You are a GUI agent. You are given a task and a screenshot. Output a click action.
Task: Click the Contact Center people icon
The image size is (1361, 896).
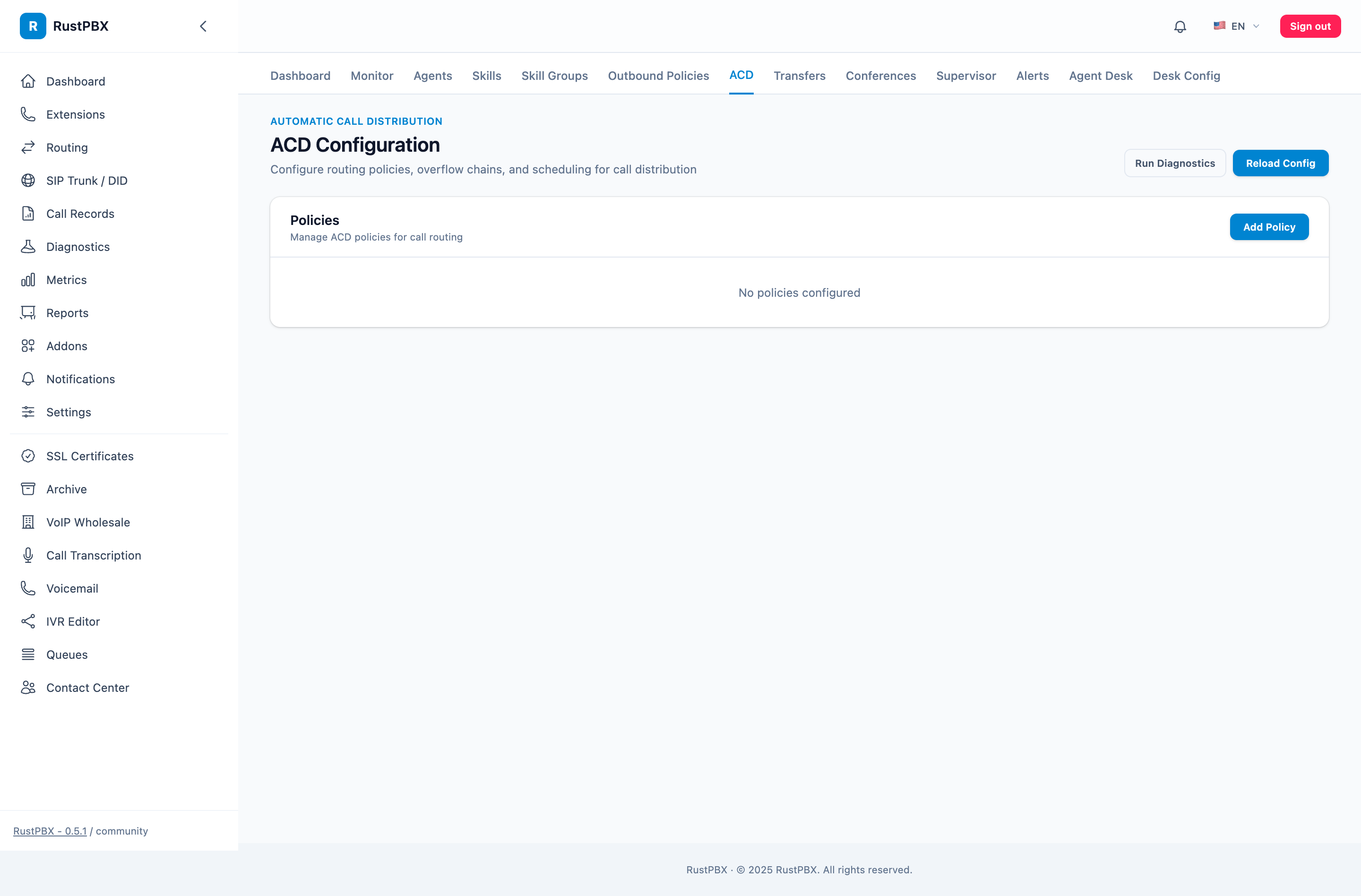[28, 688]
